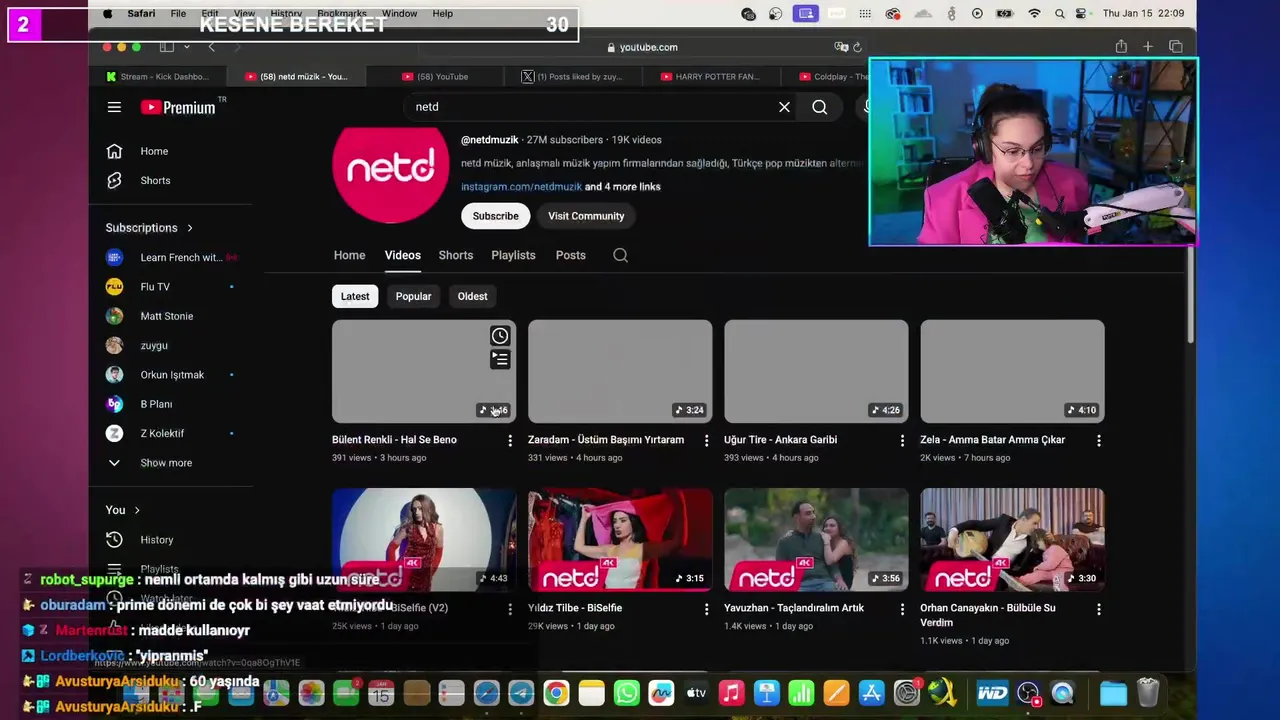Show Safari tab overview icon

click(1175, 47)
